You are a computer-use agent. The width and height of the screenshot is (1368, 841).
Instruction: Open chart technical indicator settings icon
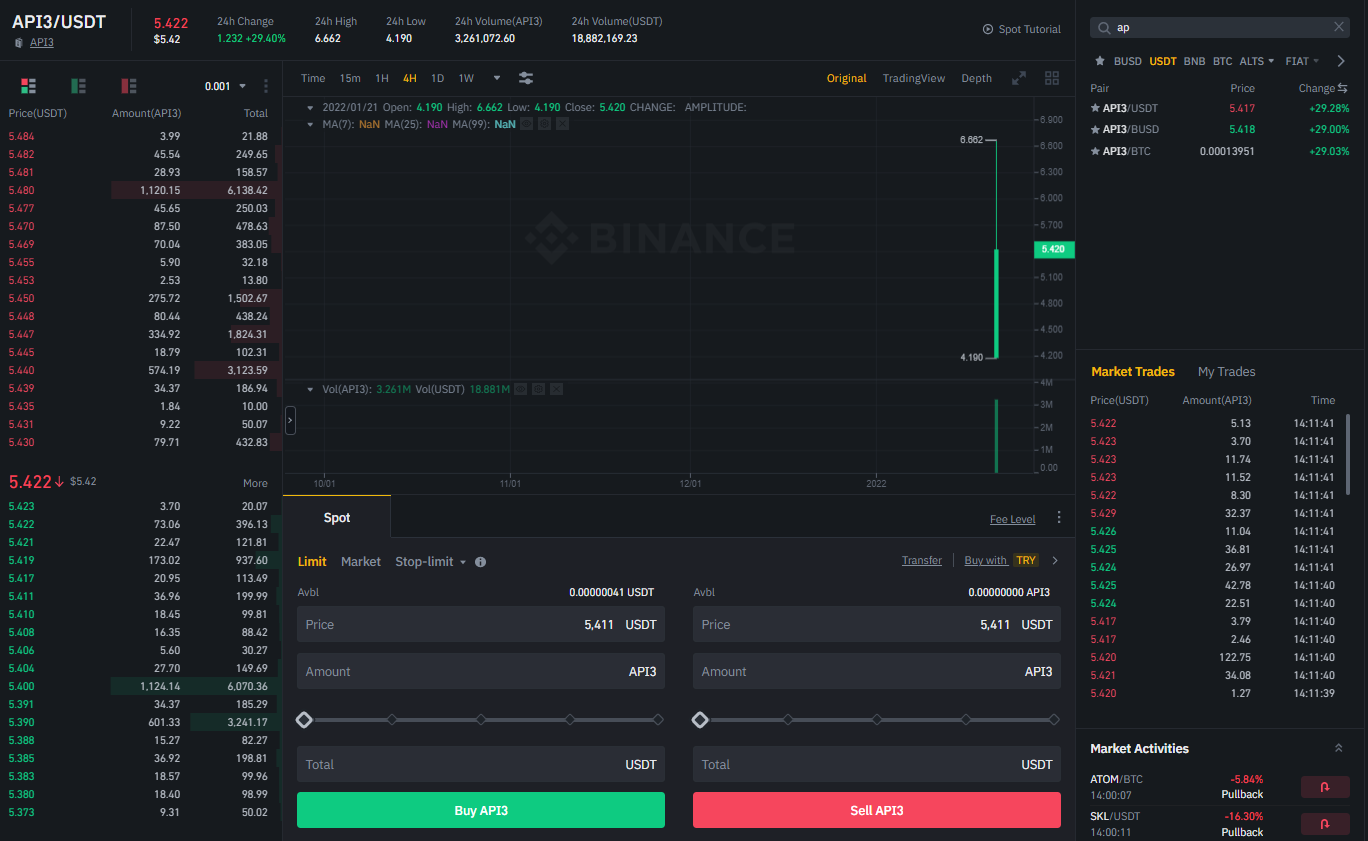tap(526, 78)
